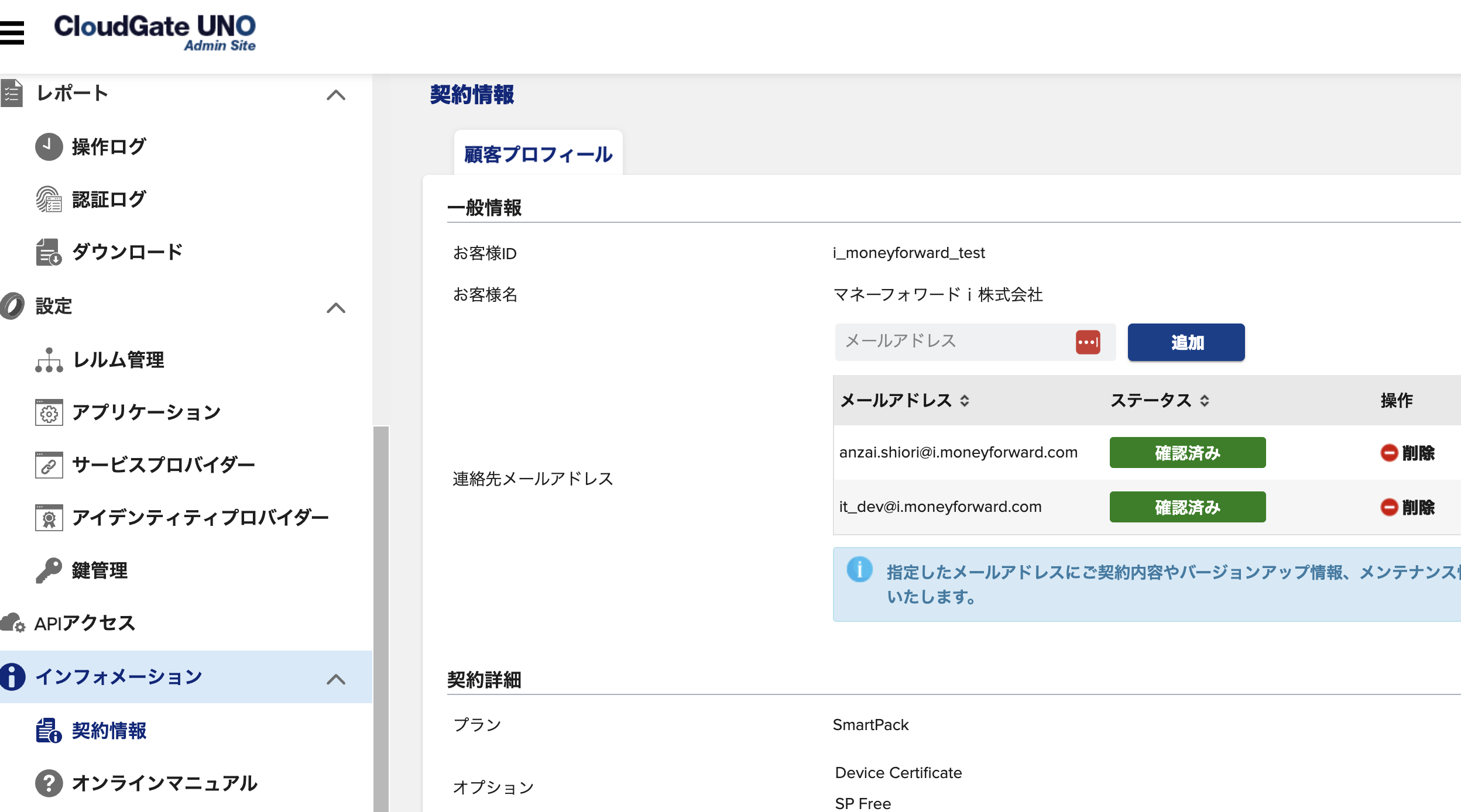
Task: Click the clock icon for 操作ログ
Action: click(49, 147)
